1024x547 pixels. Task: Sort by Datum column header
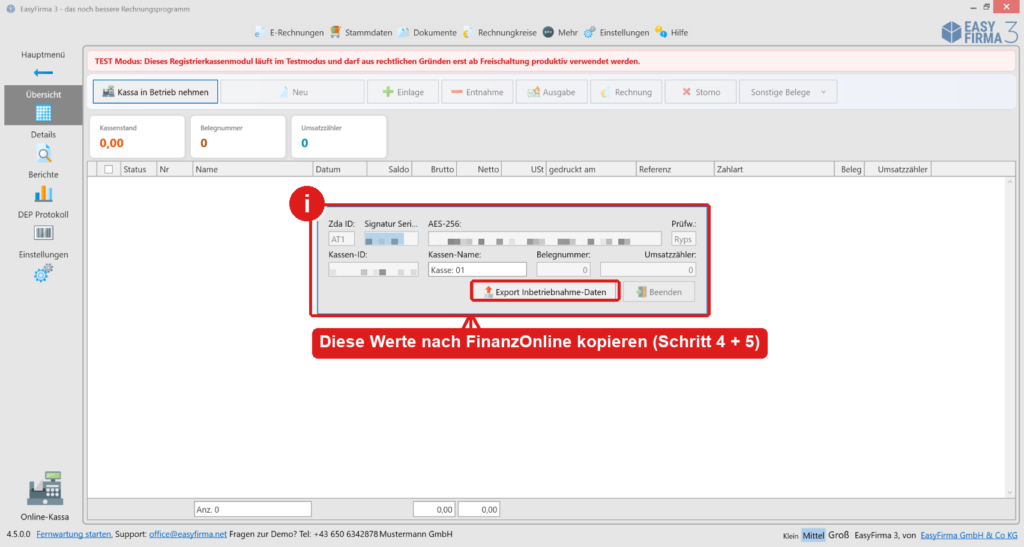340,169
